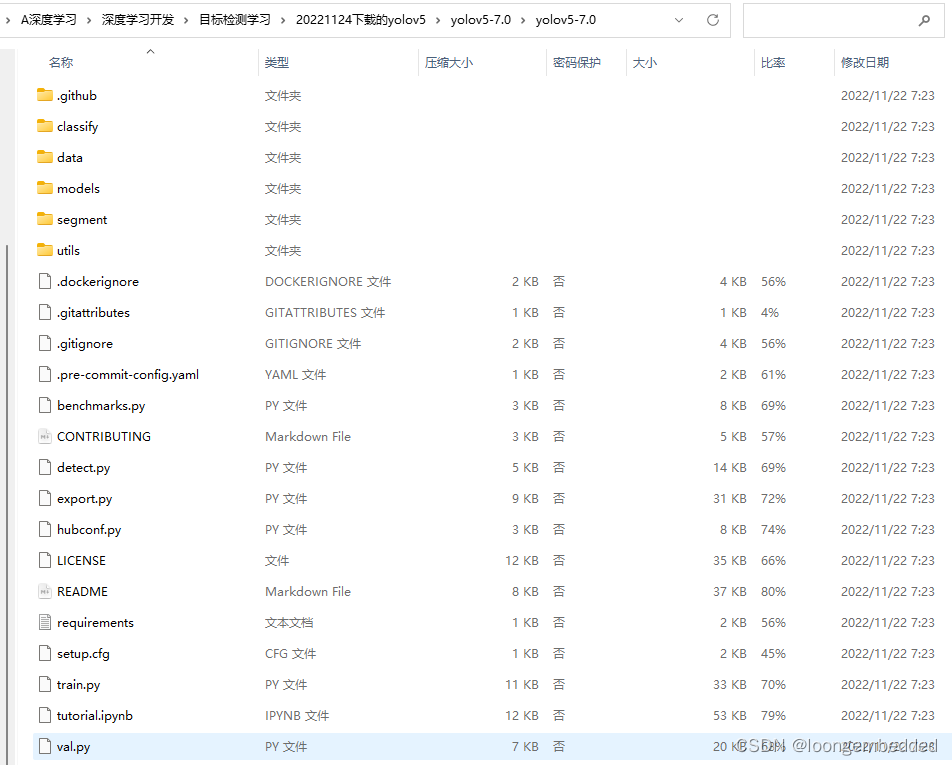Screen dimensions: 952x765
Task: Click the IPYNB 文件 type cell
Action: point(297,716)
